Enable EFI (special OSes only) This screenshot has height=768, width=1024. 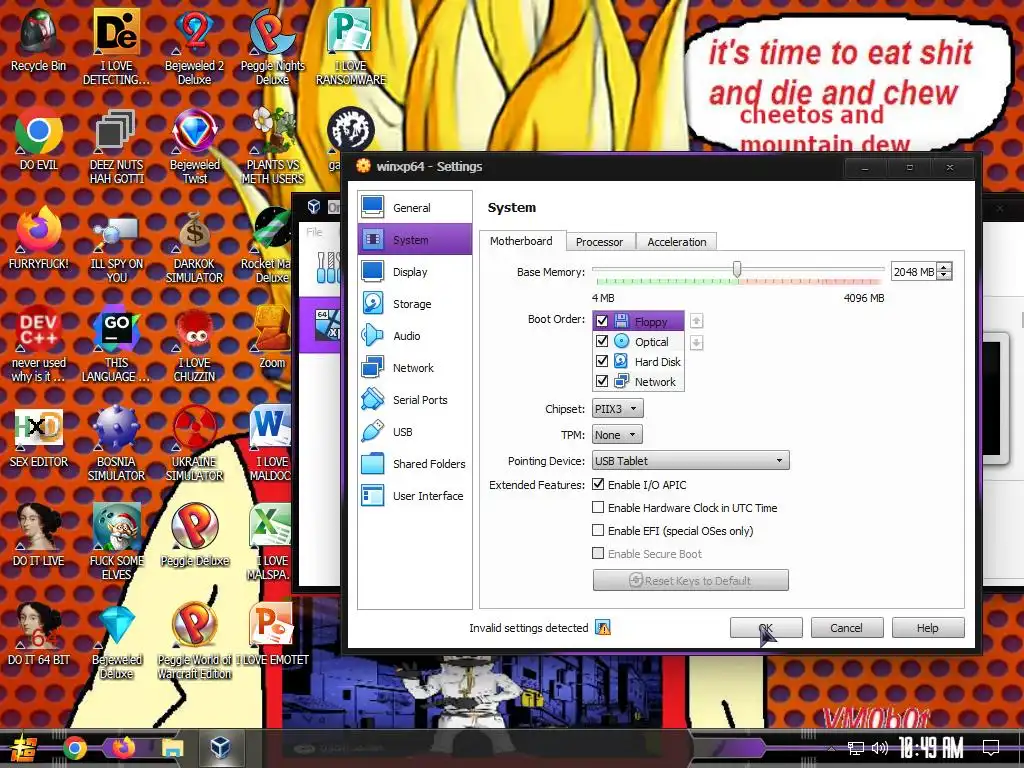point(598,530)
